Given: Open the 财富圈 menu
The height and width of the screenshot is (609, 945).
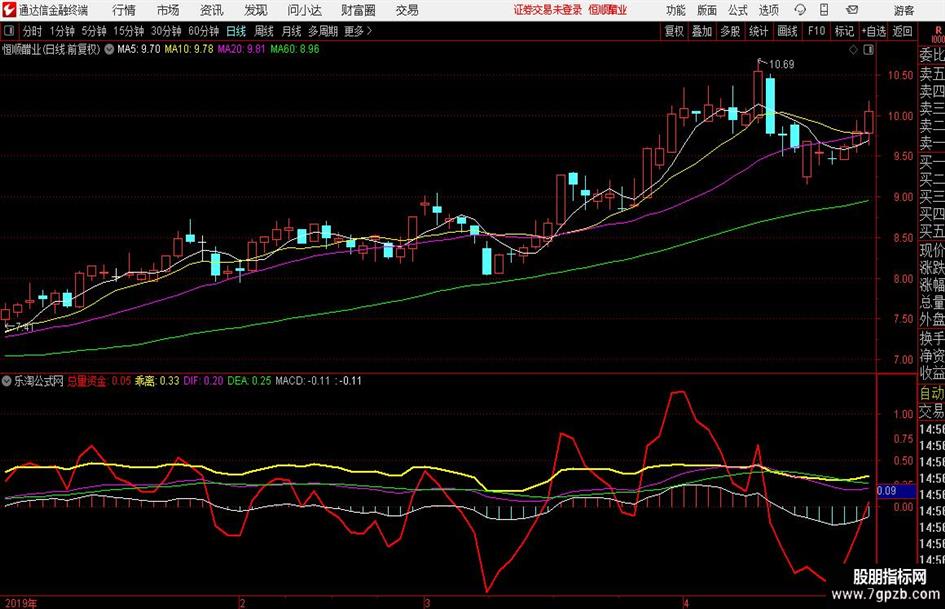Looking at the screenshot, I should point(358,10).
